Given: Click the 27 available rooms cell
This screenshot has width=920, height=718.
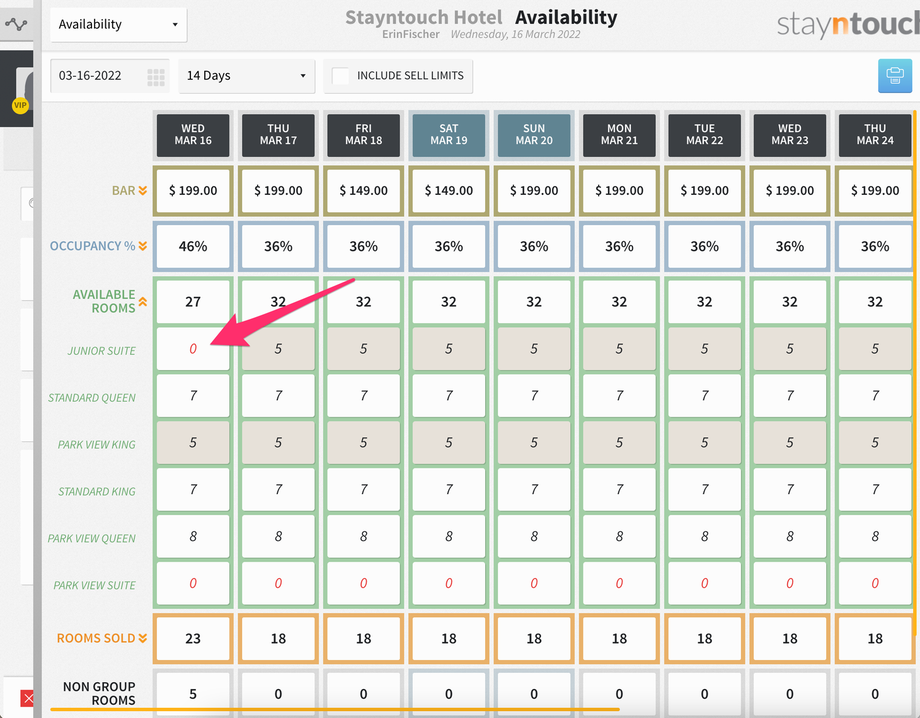Looking at the screenshot, I should 193,302.
